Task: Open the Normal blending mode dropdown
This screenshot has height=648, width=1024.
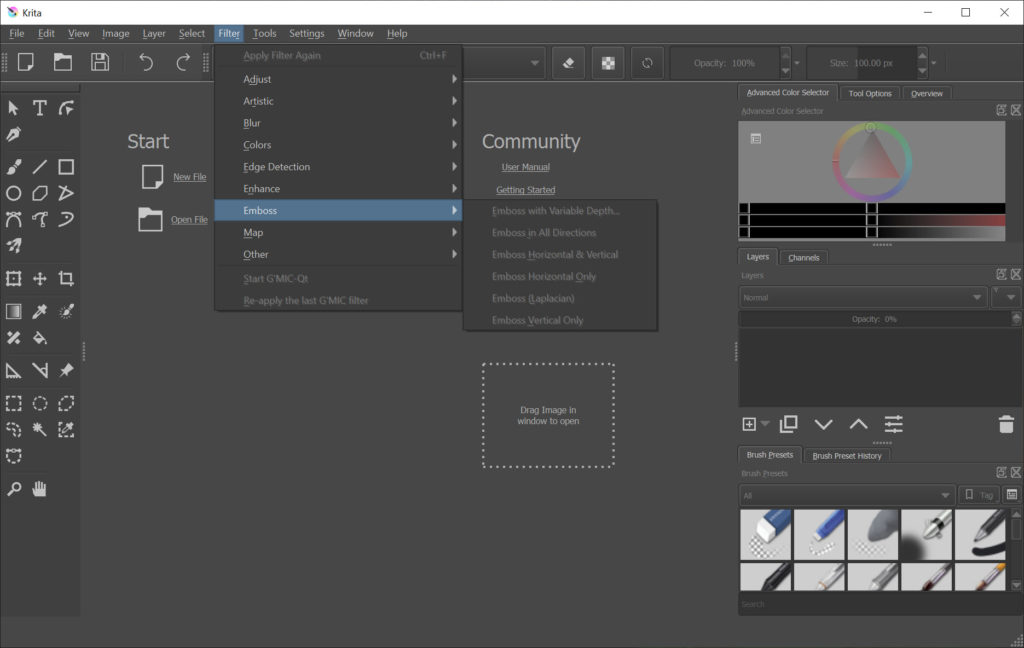Action: [x=863, y=297]
